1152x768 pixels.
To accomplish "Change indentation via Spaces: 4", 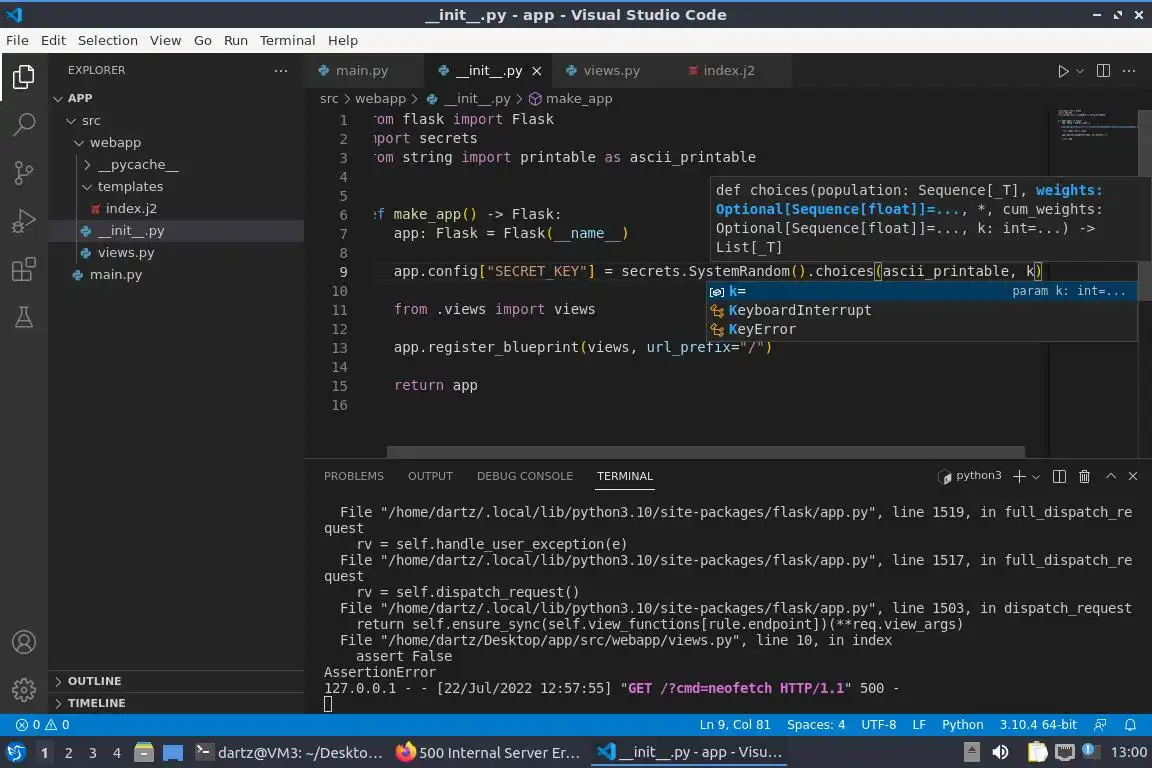I will tap(816, 725).
